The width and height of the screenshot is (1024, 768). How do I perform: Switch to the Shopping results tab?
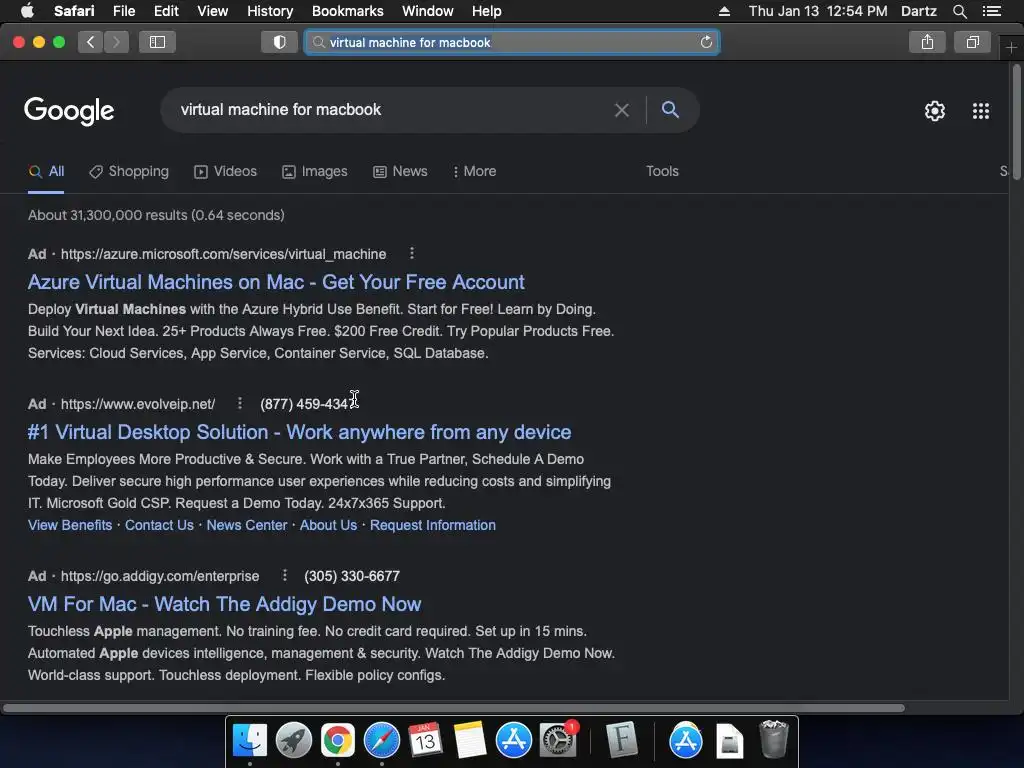click(129, 172)
